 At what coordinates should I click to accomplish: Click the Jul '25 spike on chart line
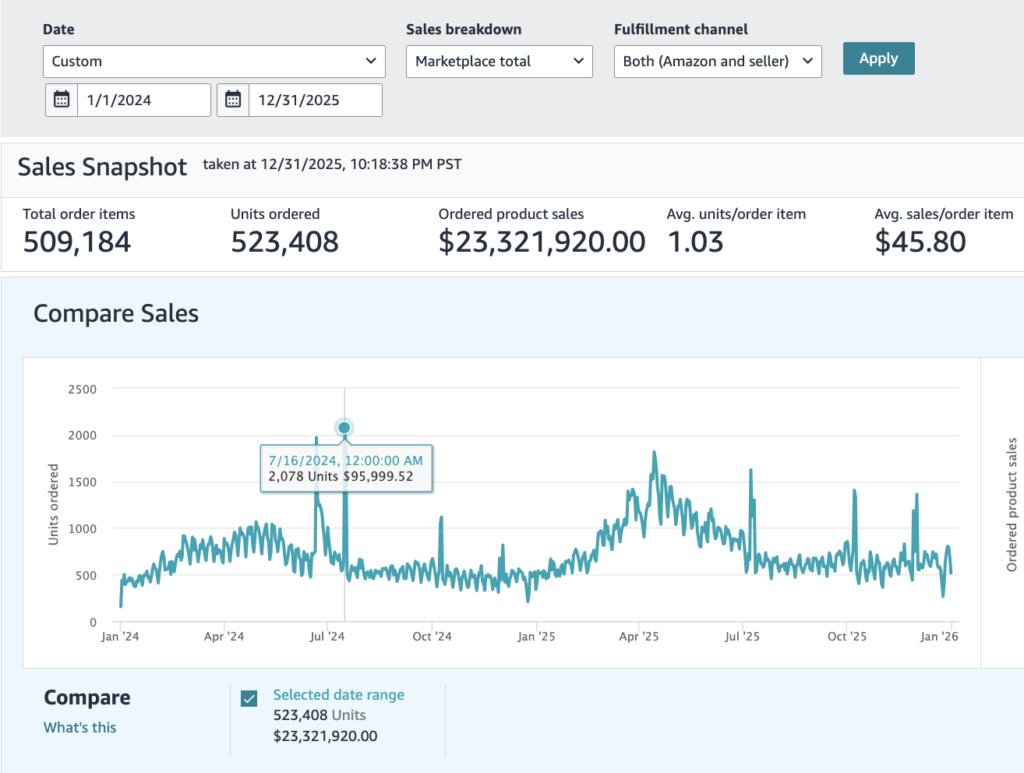(751, 471)
